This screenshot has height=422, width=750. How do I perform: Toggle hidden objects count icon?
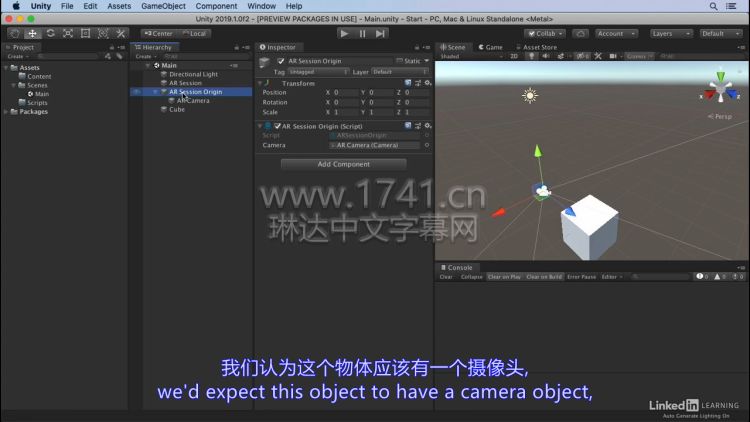[582, 56]
